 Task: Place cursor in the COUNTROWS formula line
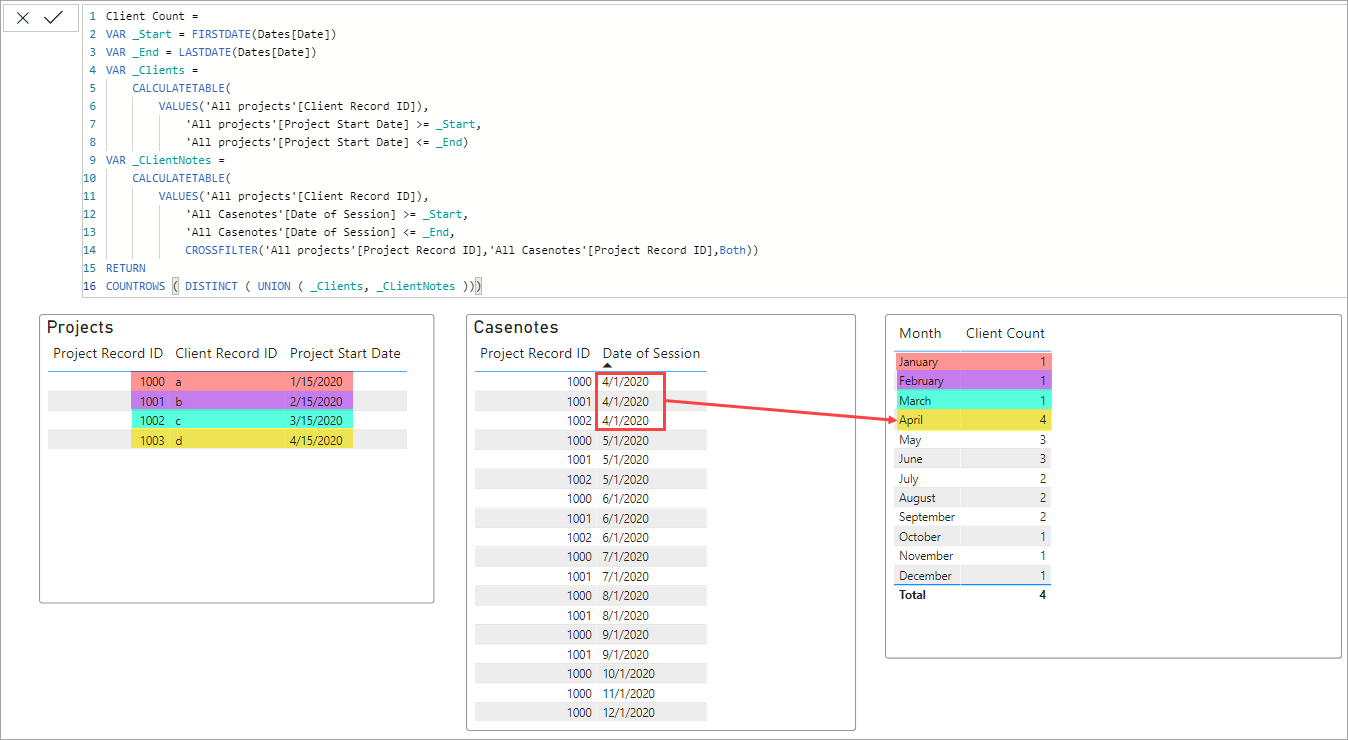click(294, 286)
